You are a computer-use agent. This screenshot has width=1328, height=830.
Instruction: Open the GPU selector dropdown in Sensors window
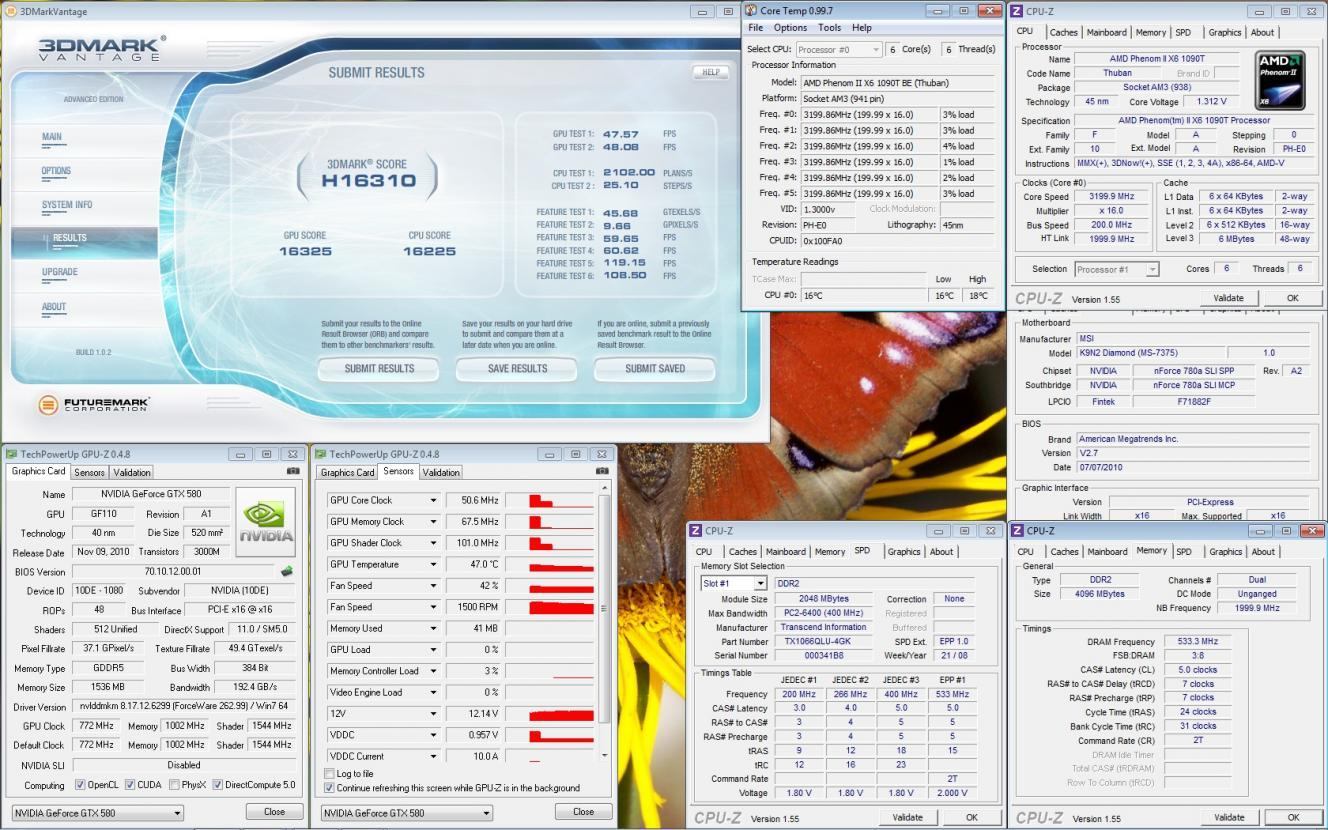(x=486, y=813)
